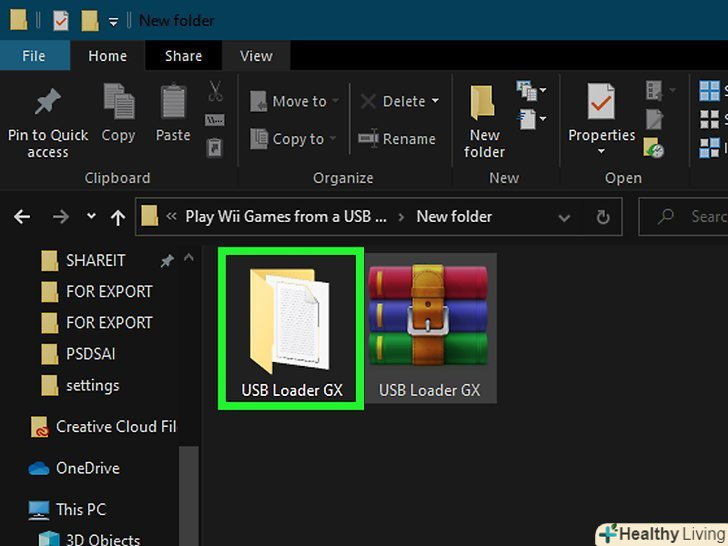
Task: Click the quick access New folder icon in title bar
Action: coord(90,21)
